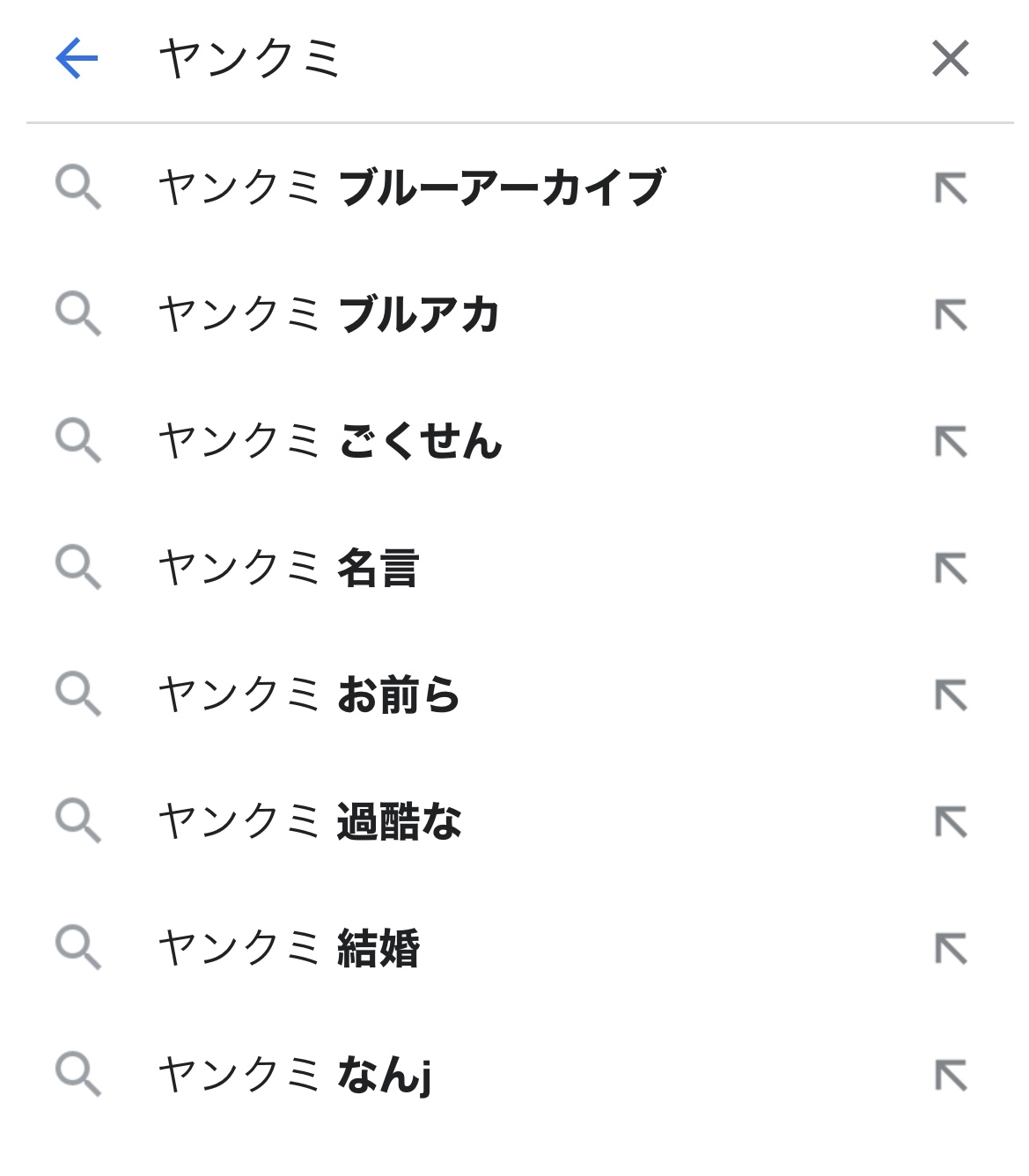Tap the arrow icon beside お前ら
The height and width of the screenshot is (1176, 1029).
point(951,695)
